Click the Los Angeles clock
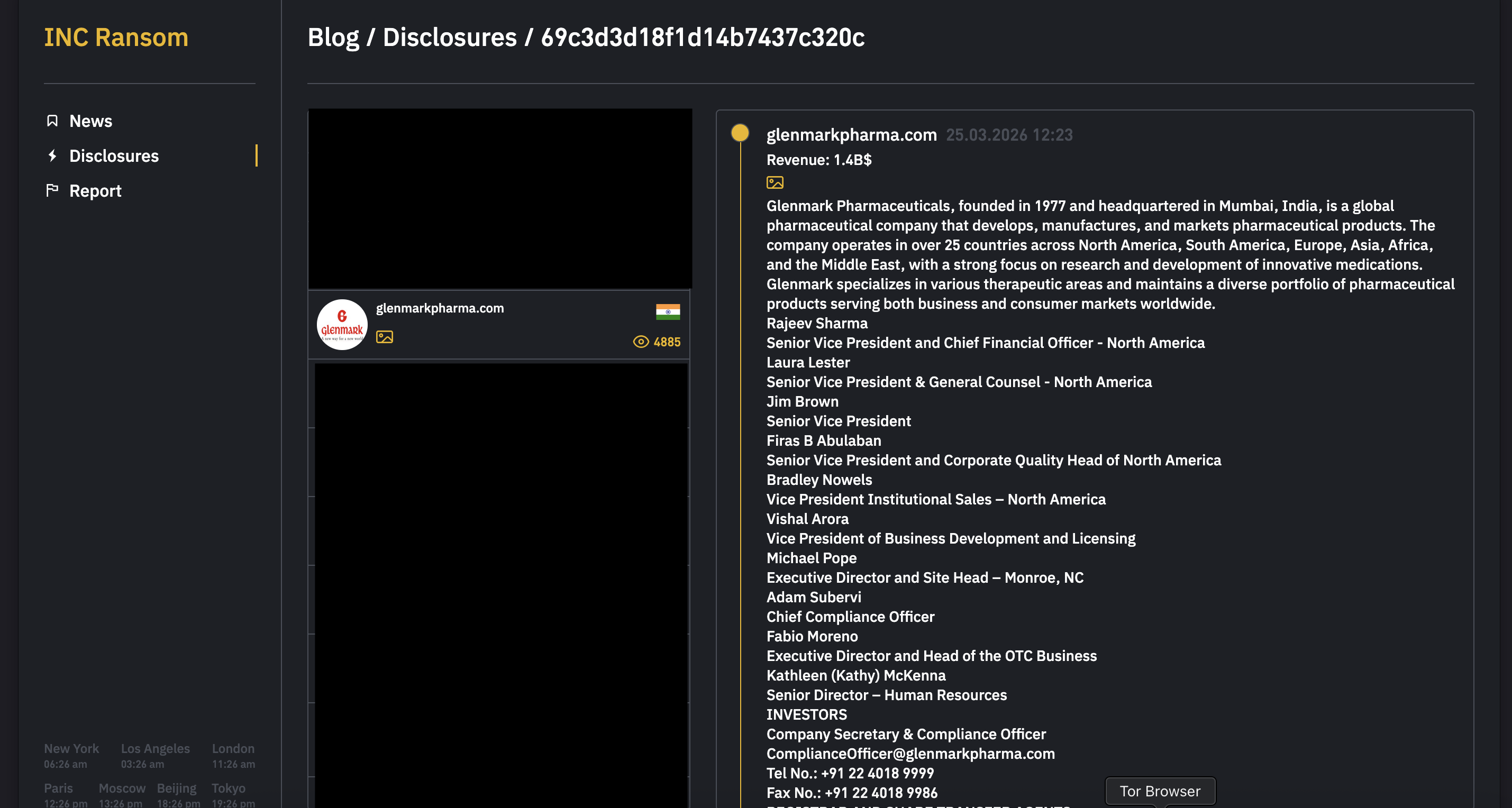Image resolution: width=1512 pixels, height=808 pixels. pyautogui.click(x=156, y=756)
